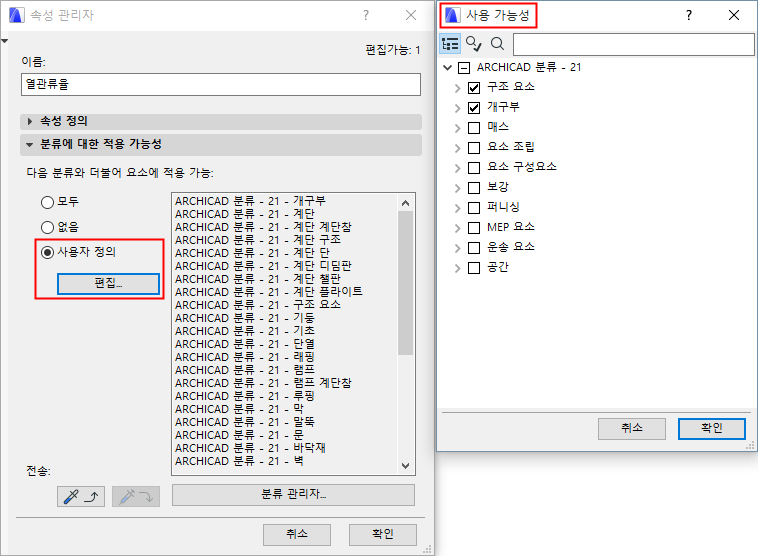Click 확인 in the 사용 가능성 window
758x556 pixels.
712,428
